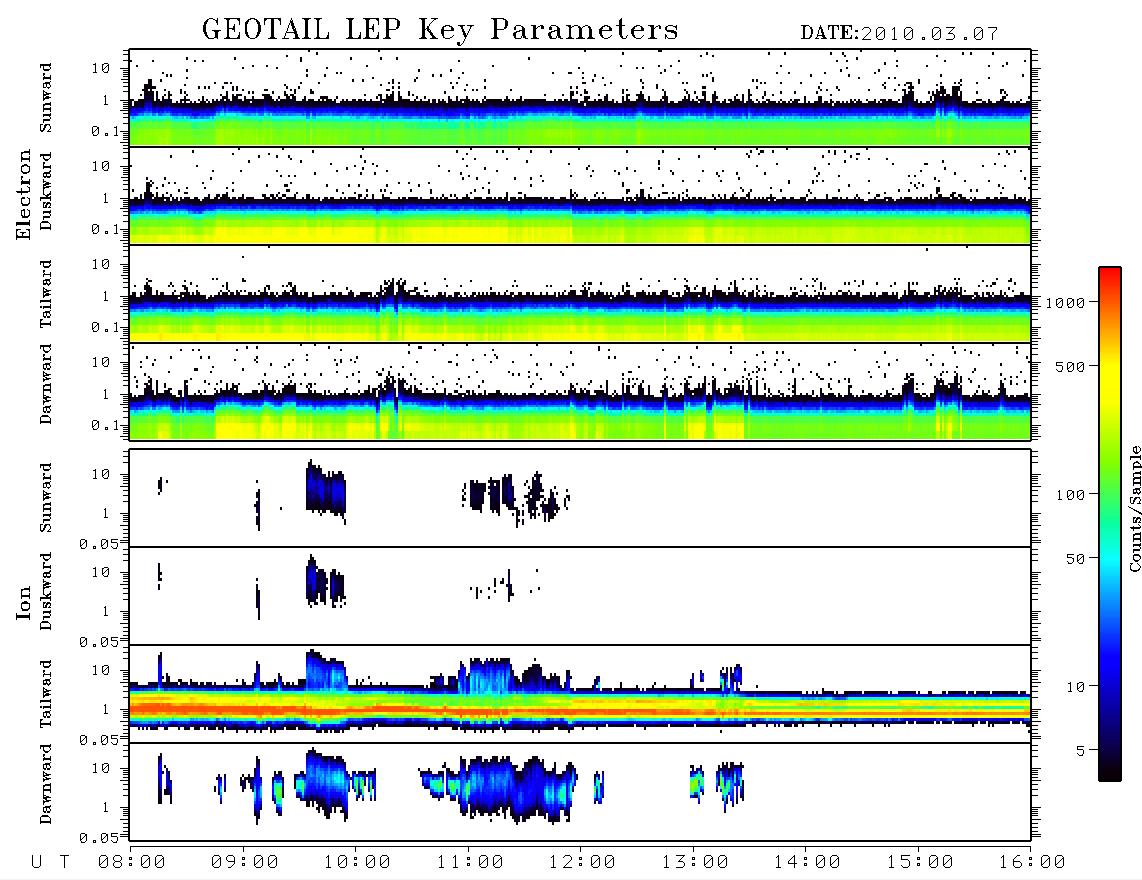This screenshot has width=1142, height=880.
Task: Click the 0.1 tick of Electron Sunward axis
Action: (x=105, y=131)
